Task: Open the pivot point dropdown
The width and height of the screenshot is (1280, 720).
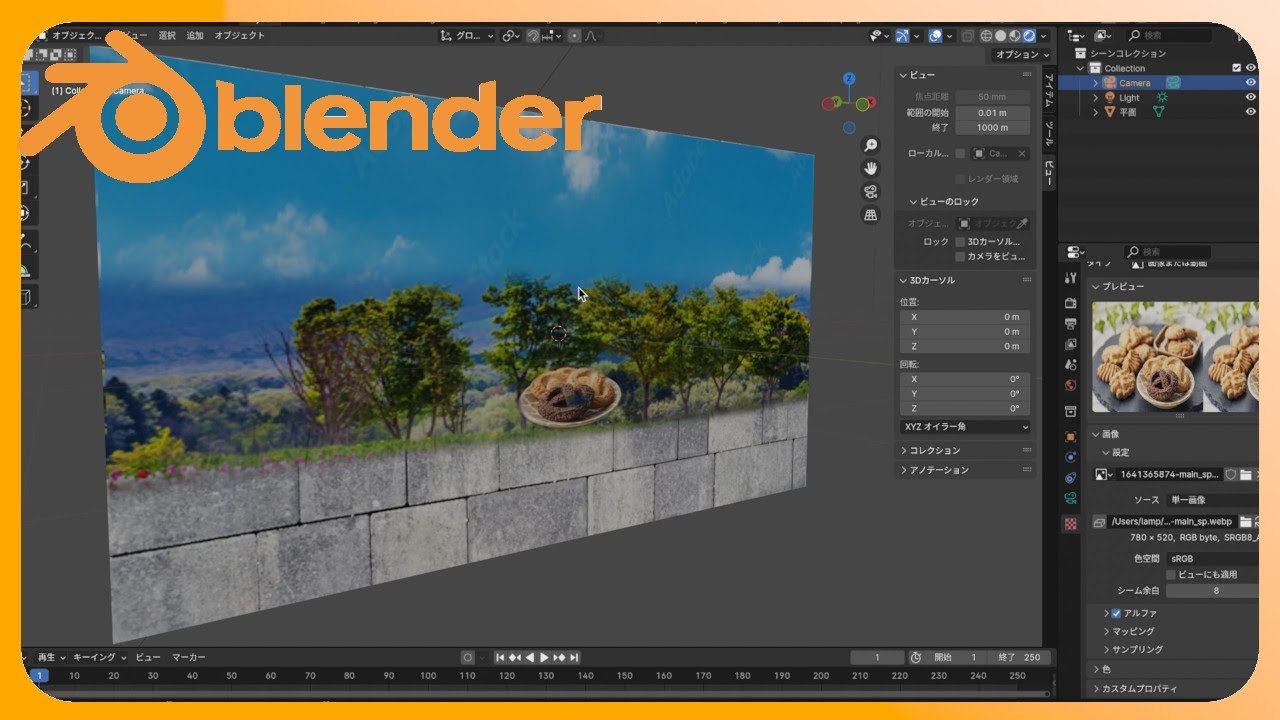Action: point(511,36)
